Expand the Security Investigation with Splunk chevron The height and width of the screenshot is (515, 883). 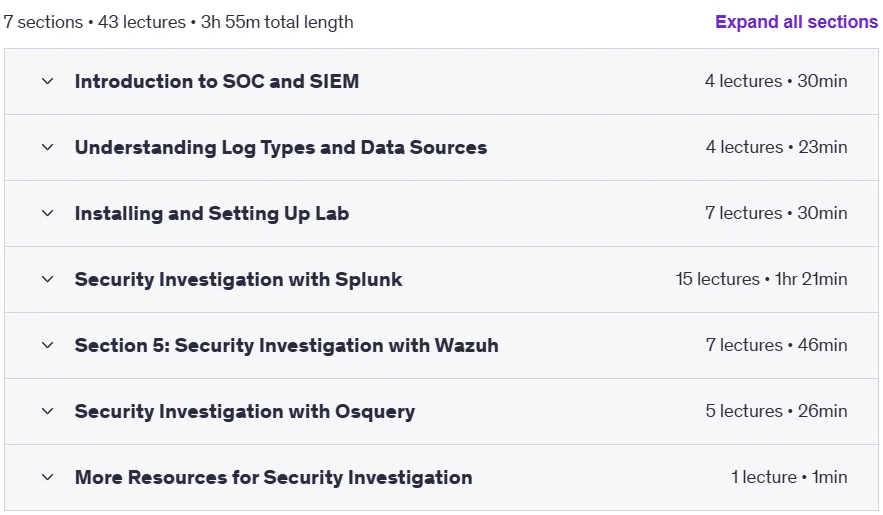tap(48, 279)
